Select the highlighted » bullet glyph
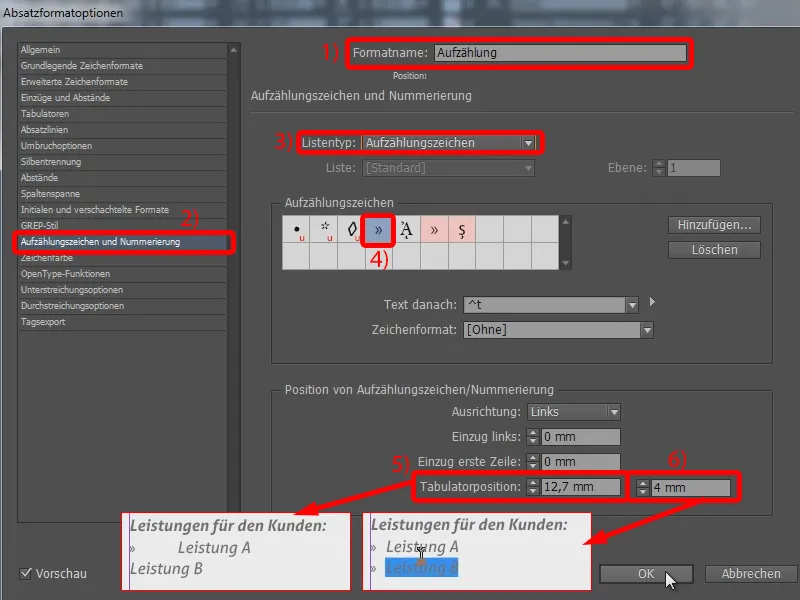The height and width of the screenshot is (600, 800). 378,230
